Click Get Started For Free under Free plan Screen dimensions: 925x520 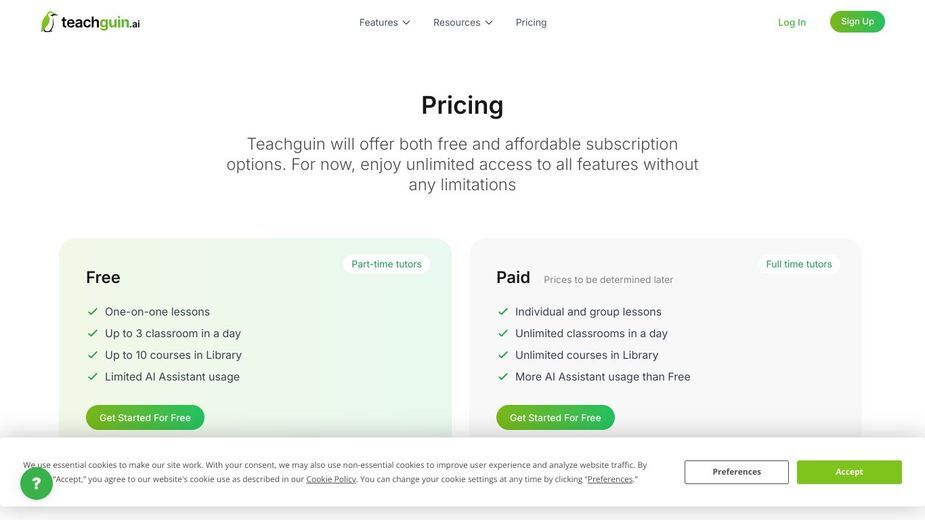[145, 417]
